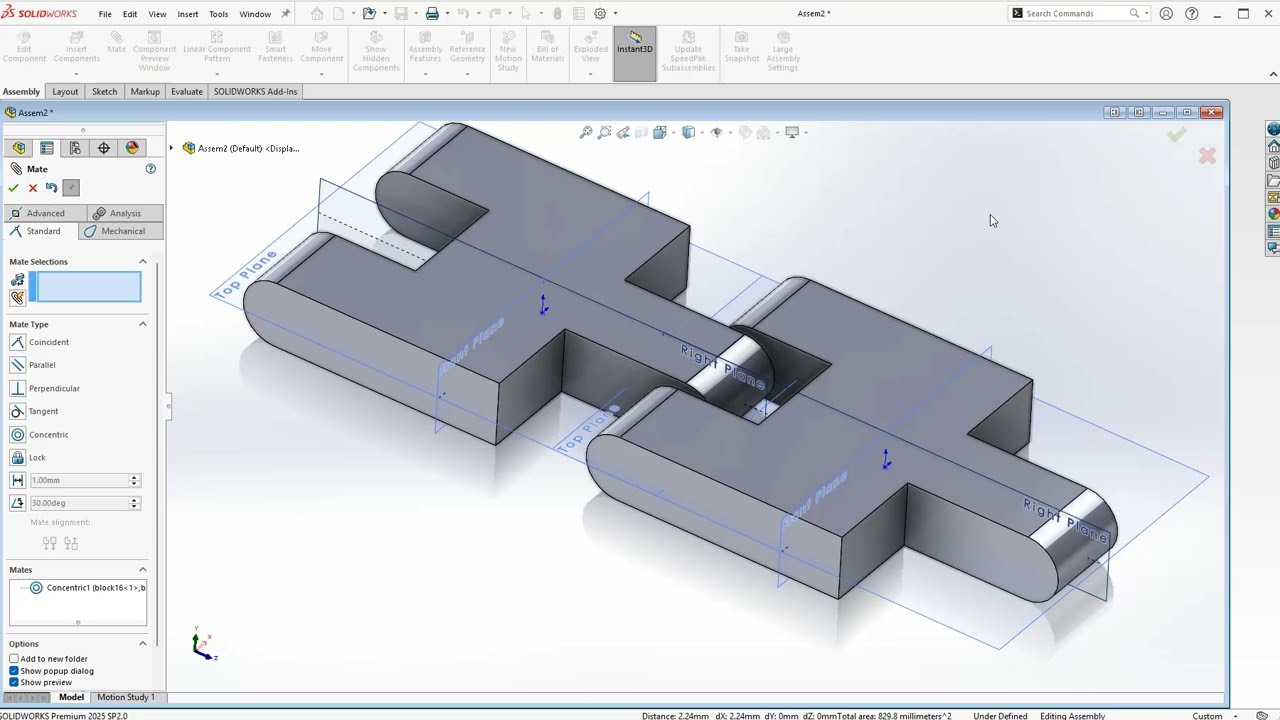Image resolution: width=1280 pixels, height=720 pixels.
Task: Toggle the Angle mate button
Action: (17, 503)
